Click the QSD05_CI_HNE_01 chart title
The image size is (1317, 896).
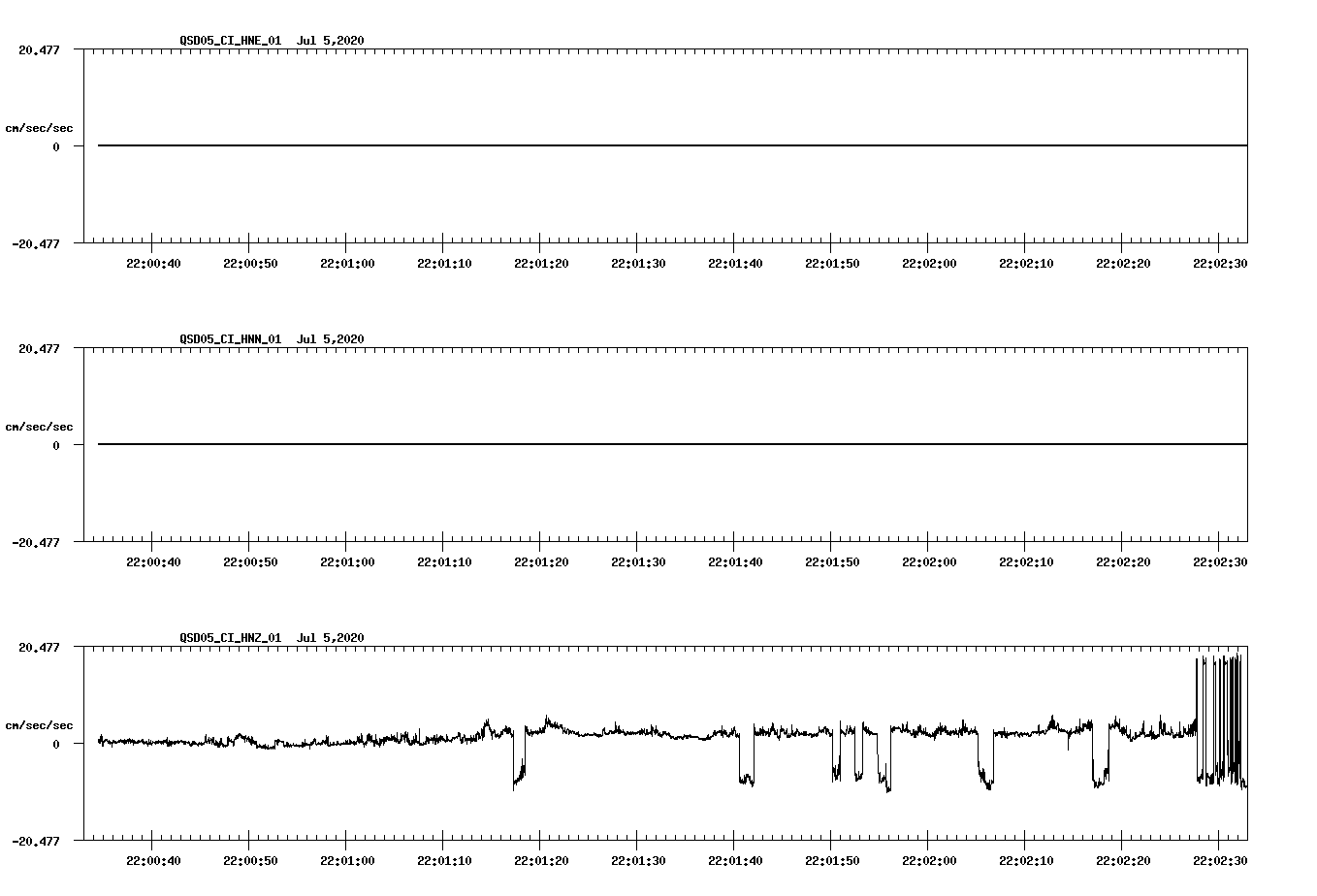tap(272, 40)
